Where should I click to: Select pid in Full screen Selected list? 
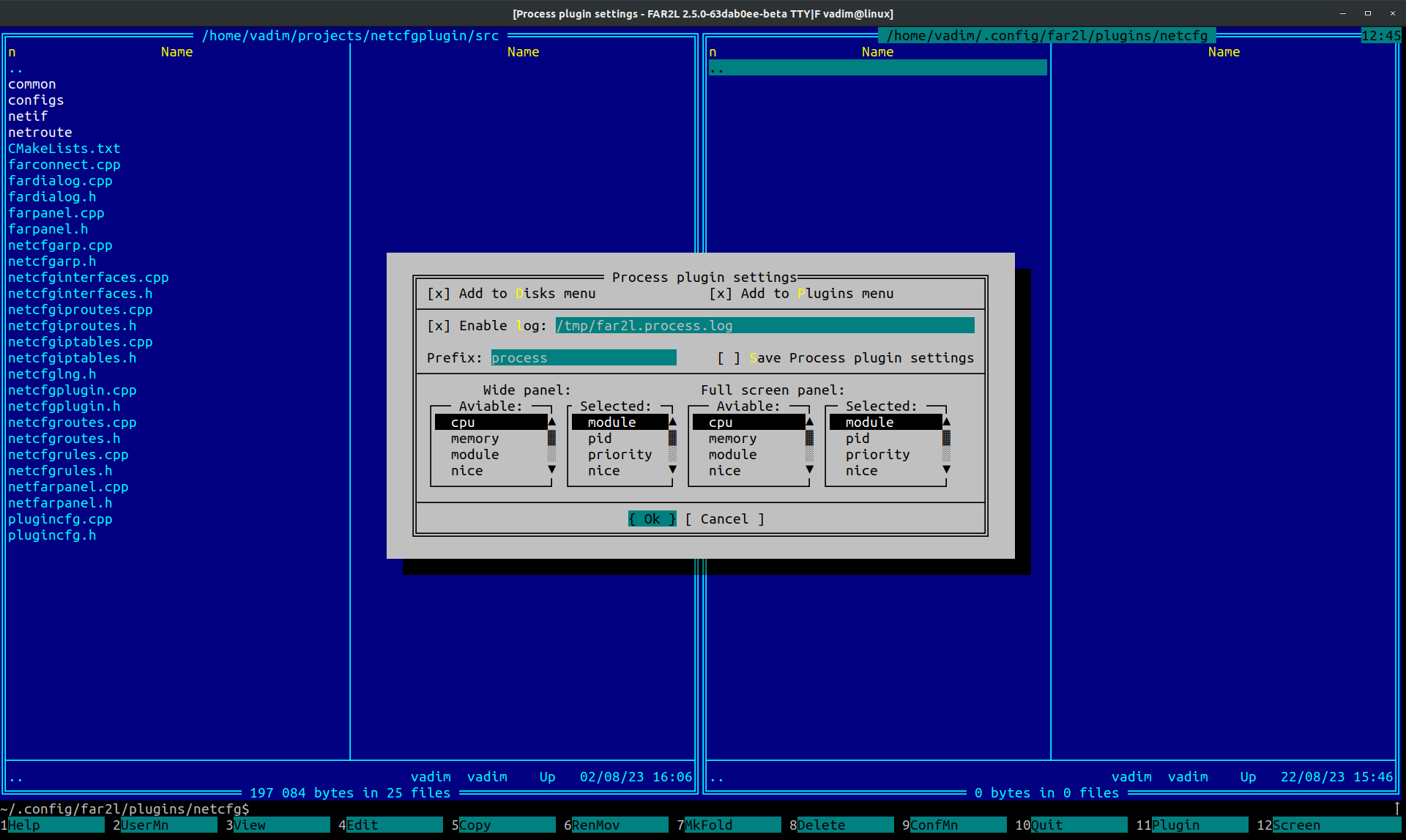coord(885,439)
